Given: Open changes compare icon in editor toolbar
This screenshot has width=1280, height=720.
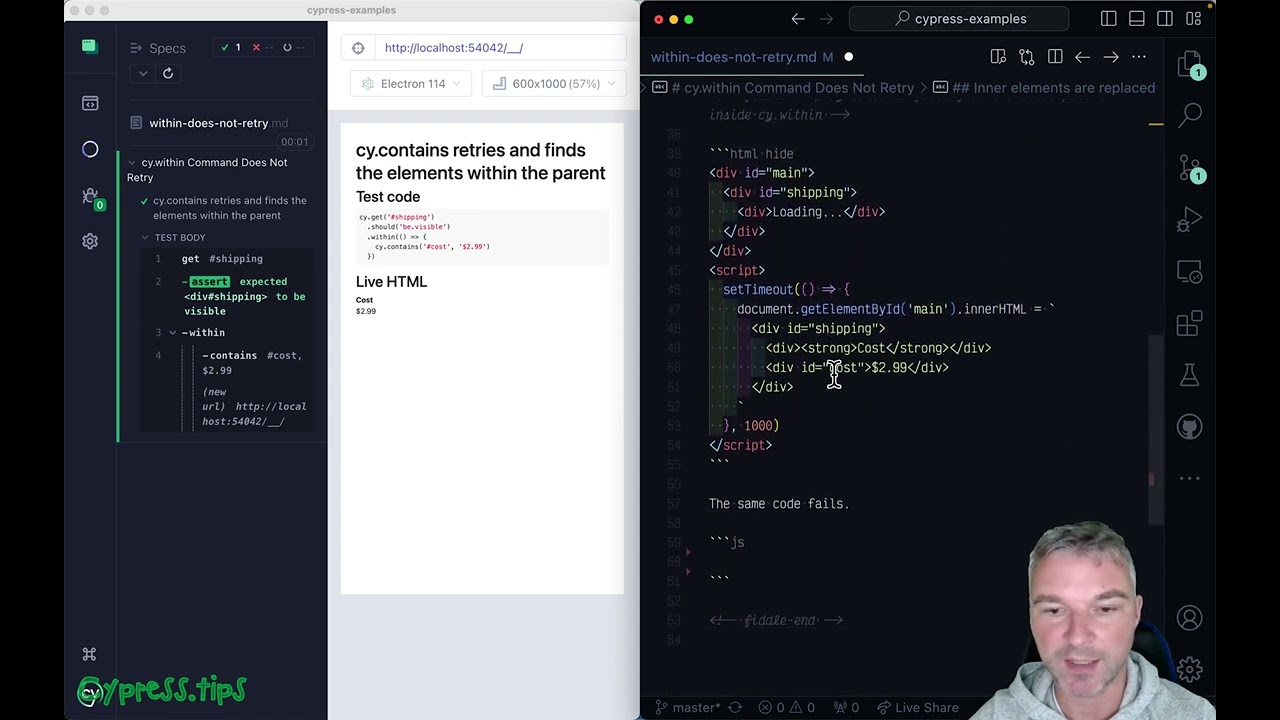Looking at the screenshot, I should point(1026,57).
